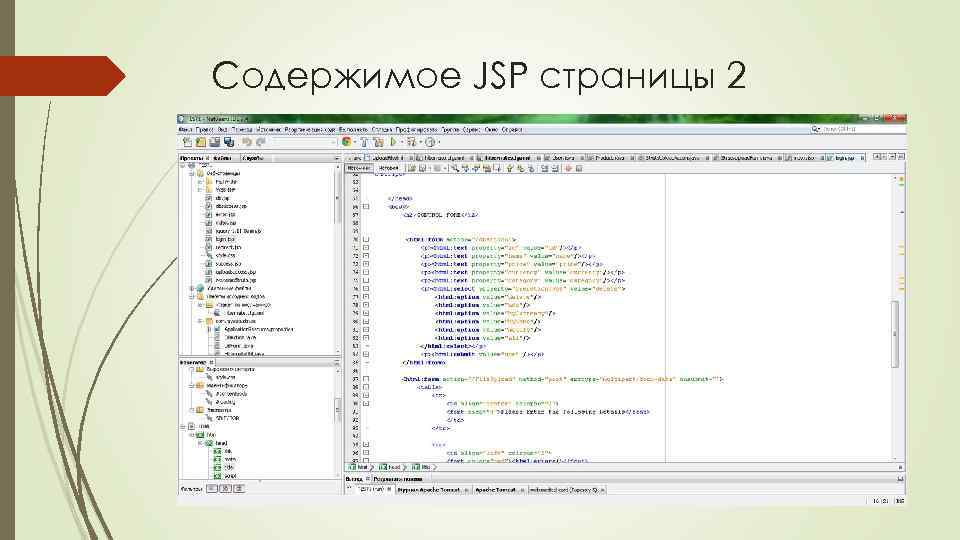Open the Debug Project dropdown arrow

pyautogui.click(x=420, y=142)
